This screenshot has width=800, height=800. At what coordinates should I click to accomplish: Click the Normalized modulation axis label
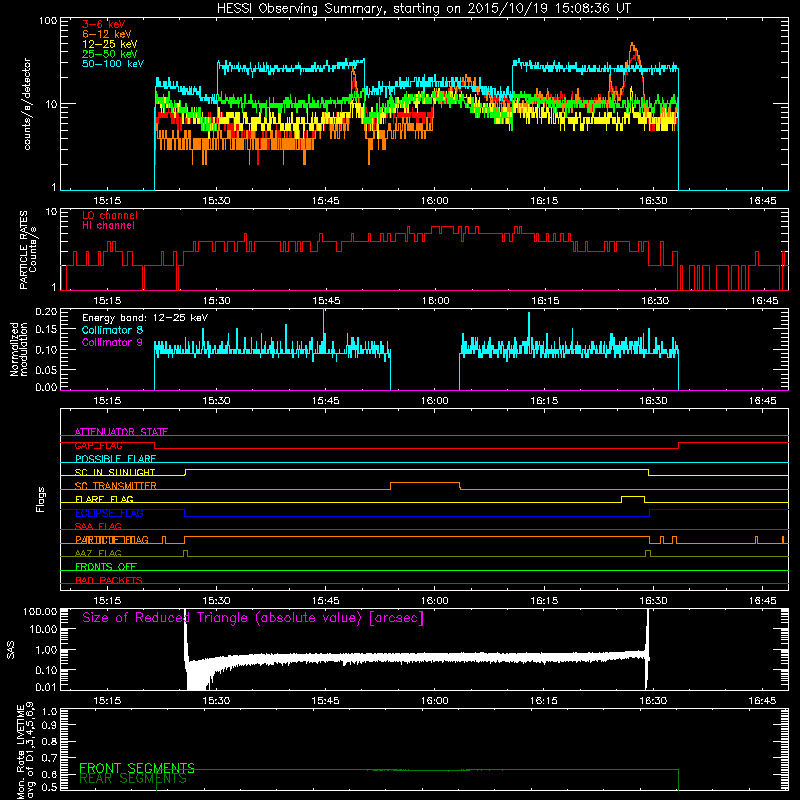(19, 349)
